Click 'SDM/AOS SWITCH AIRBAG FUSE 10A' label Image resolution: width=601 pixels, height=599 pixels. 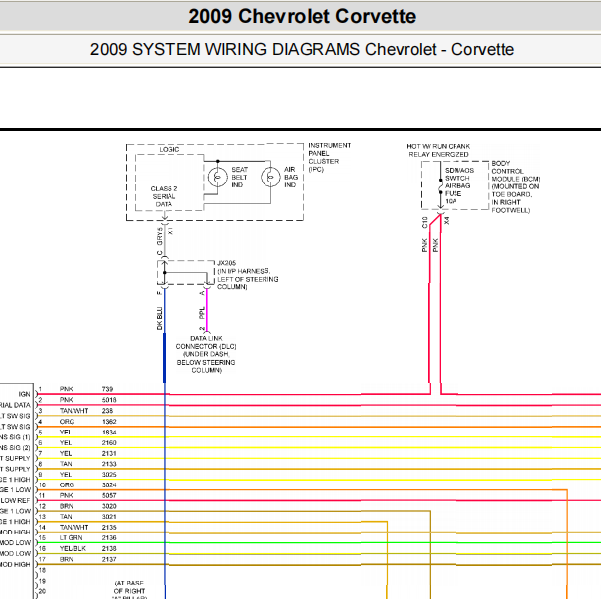459,185
